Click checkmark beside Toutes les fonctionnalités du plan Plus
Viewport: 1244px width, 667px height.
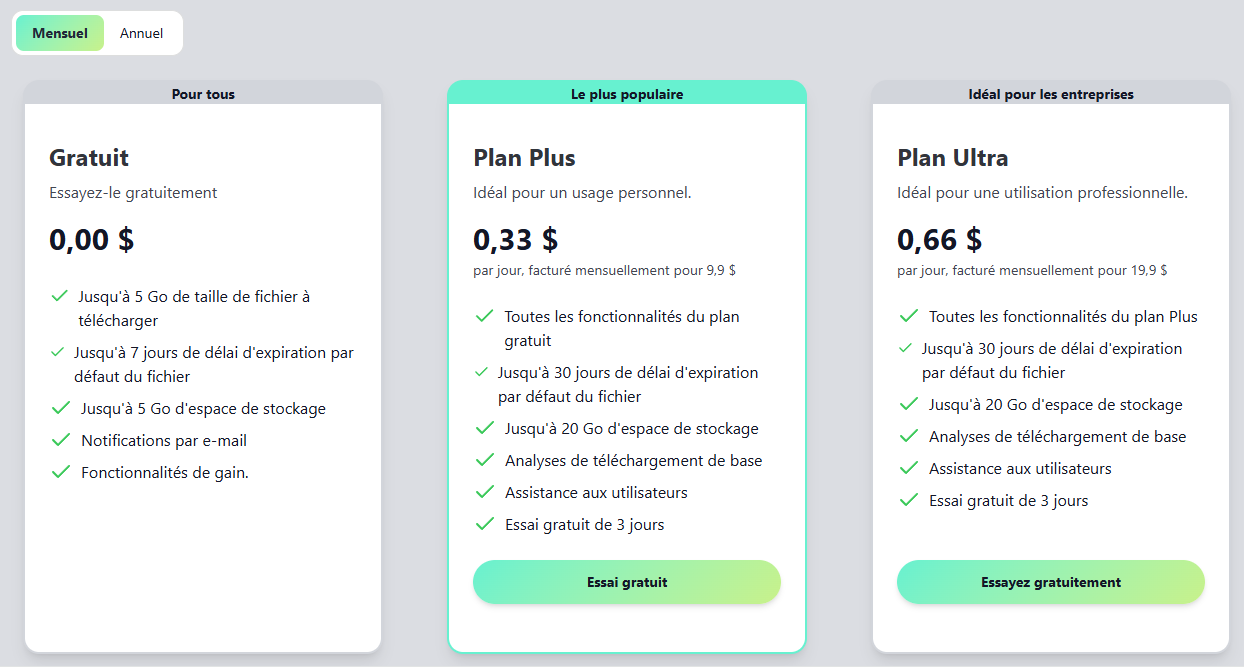click(x=909, y=316)
